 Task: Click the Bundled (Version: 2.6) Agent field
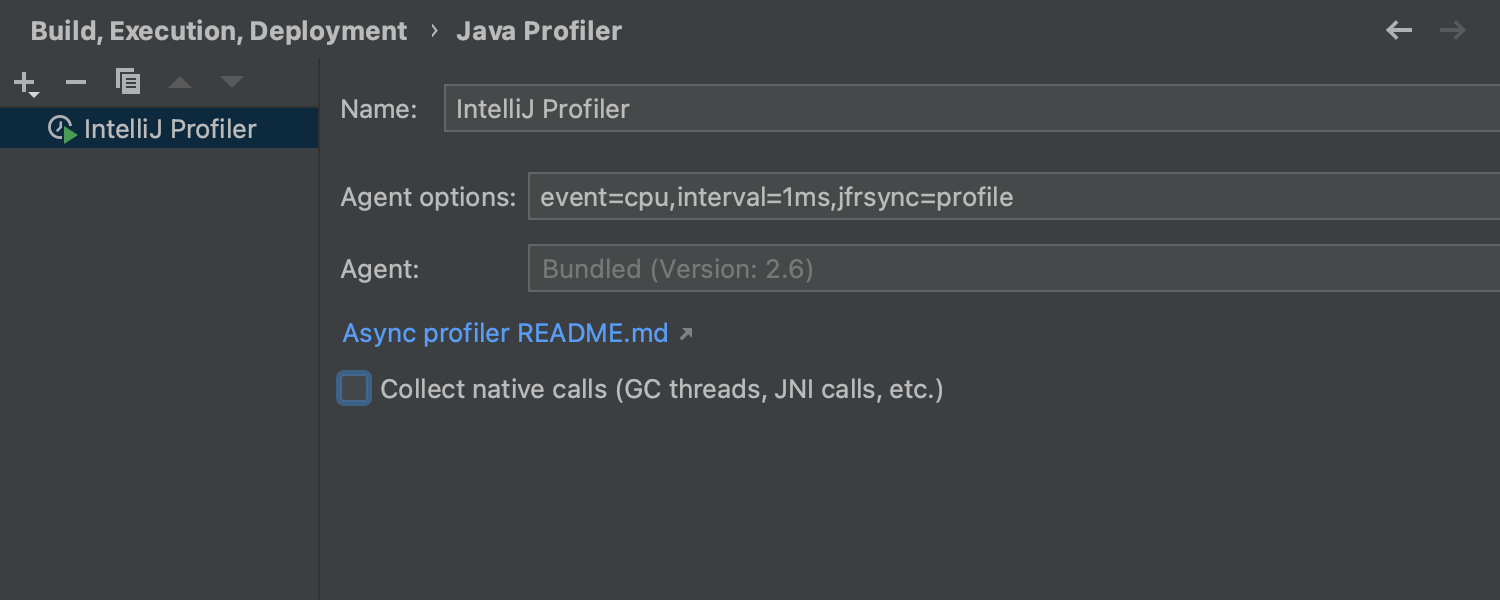point(1010,269)
